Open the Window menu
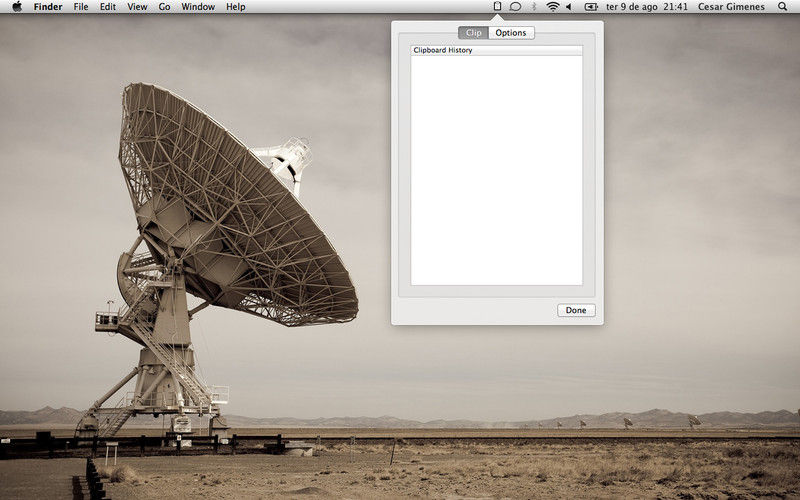This screenshot has height=500, width=800. click(198, 7)
